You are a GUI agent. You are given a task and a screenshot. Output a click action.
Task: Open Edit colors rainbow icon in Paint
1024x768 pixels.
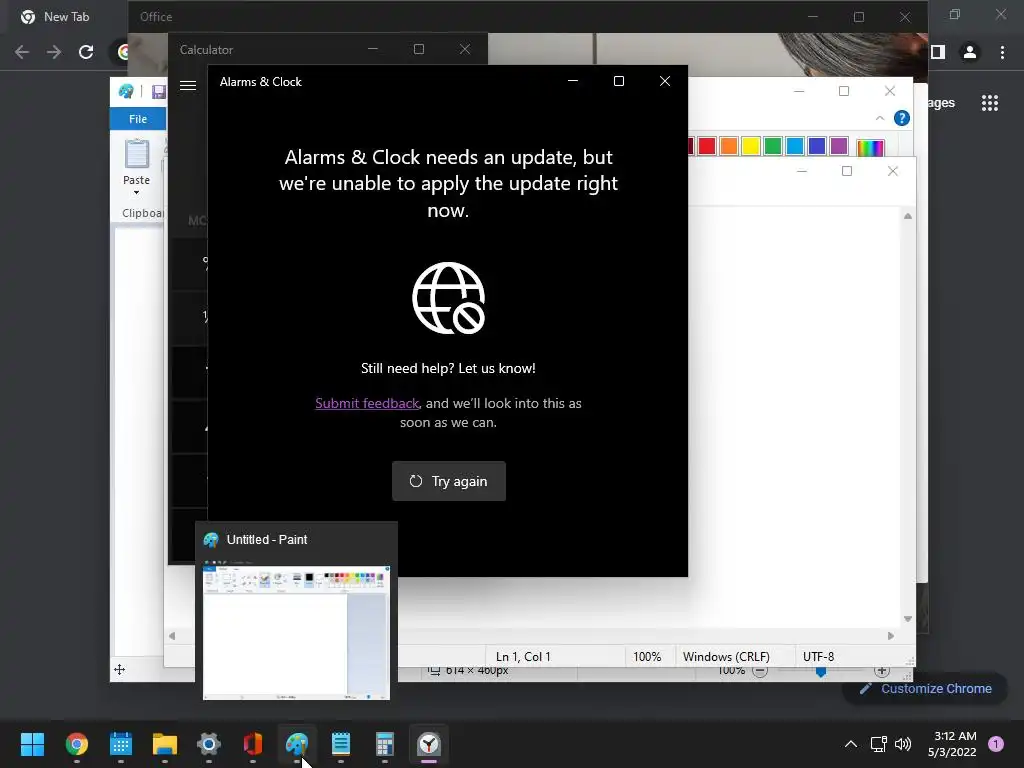click(870, 148)
